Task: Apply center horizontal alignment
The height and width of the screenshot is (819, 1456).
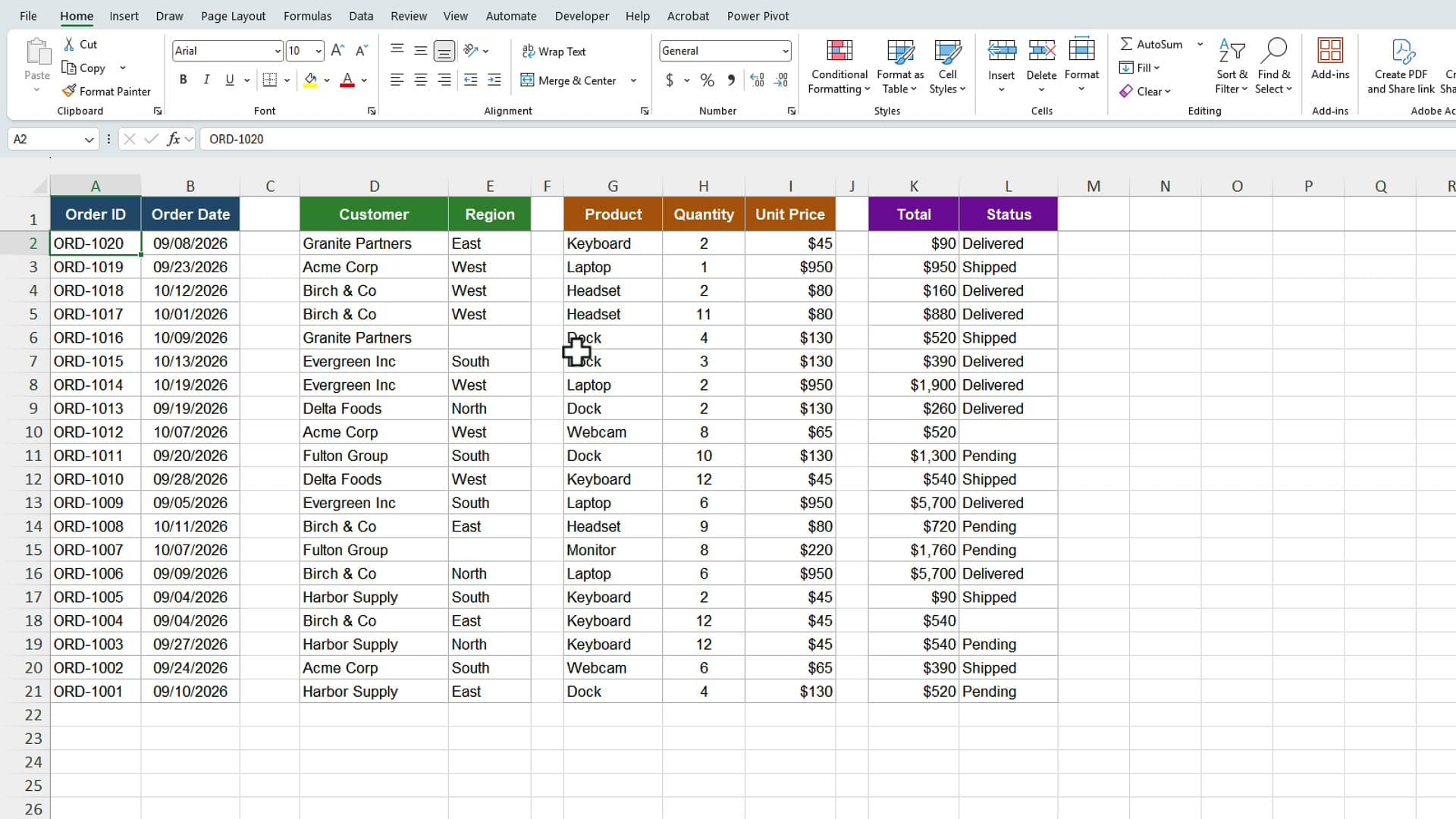Action: pos(421,80)
